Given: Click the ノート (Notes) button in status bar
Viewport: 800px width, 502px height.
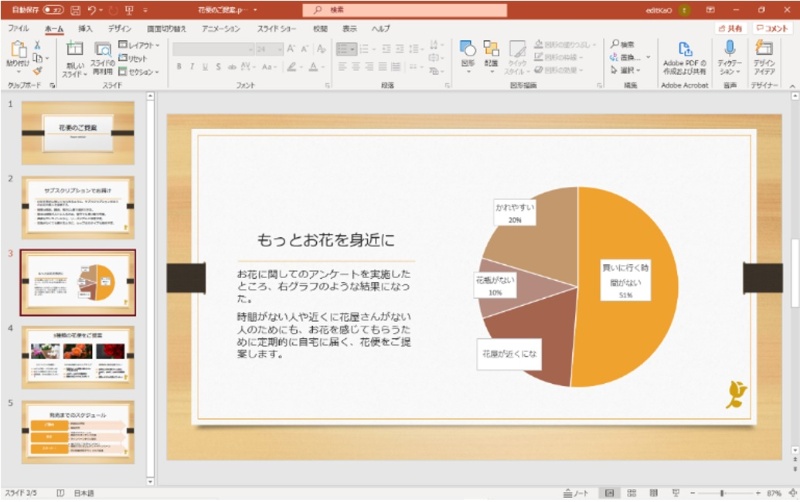Looking at the screenshot, I should [x=576, y=493].
